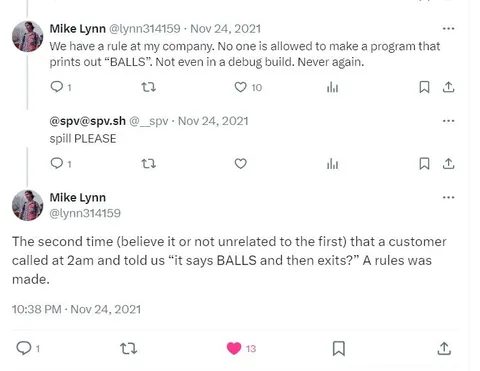Screen dimensions: 480x371
Task: Reply to the 'spill PLEASE' tweet
Action: coord(57,163)
